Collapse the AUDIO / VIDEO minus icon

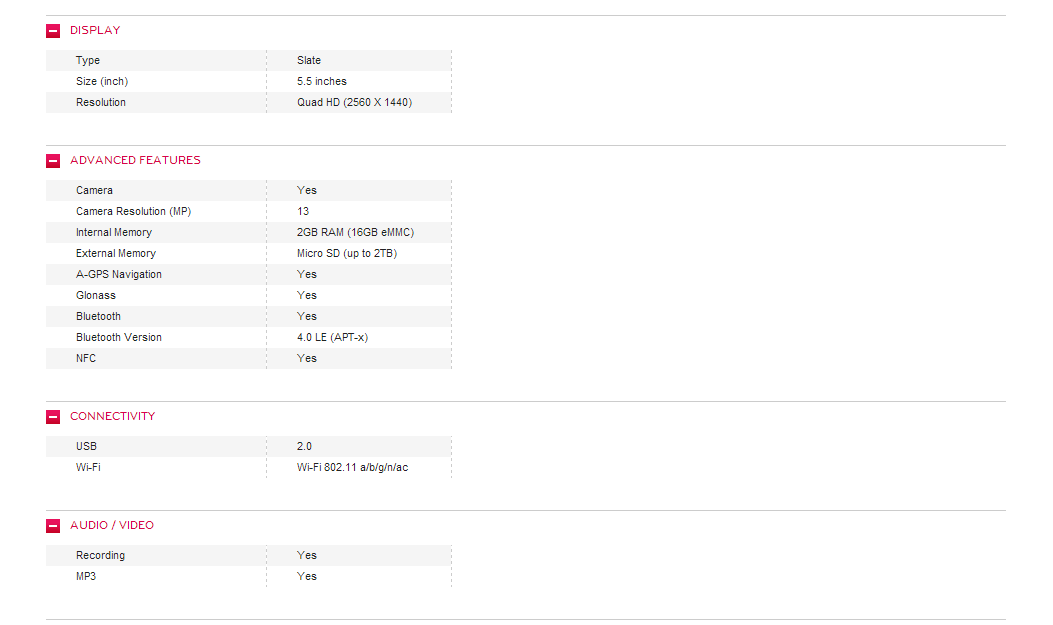click(x=53, y=526)
